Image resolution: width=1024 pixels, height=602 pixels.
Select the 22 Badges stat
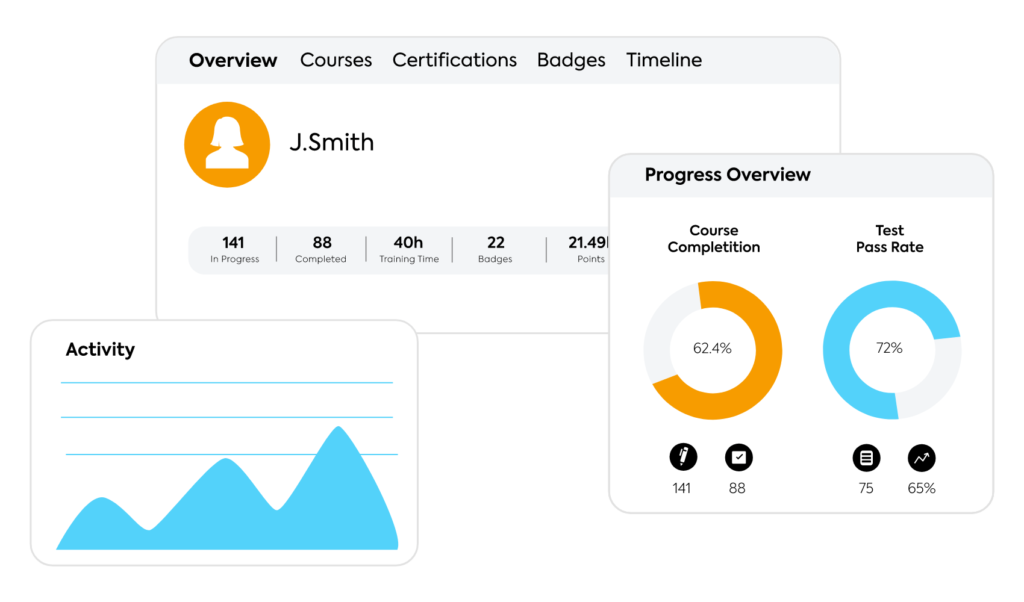coord(495,249)
